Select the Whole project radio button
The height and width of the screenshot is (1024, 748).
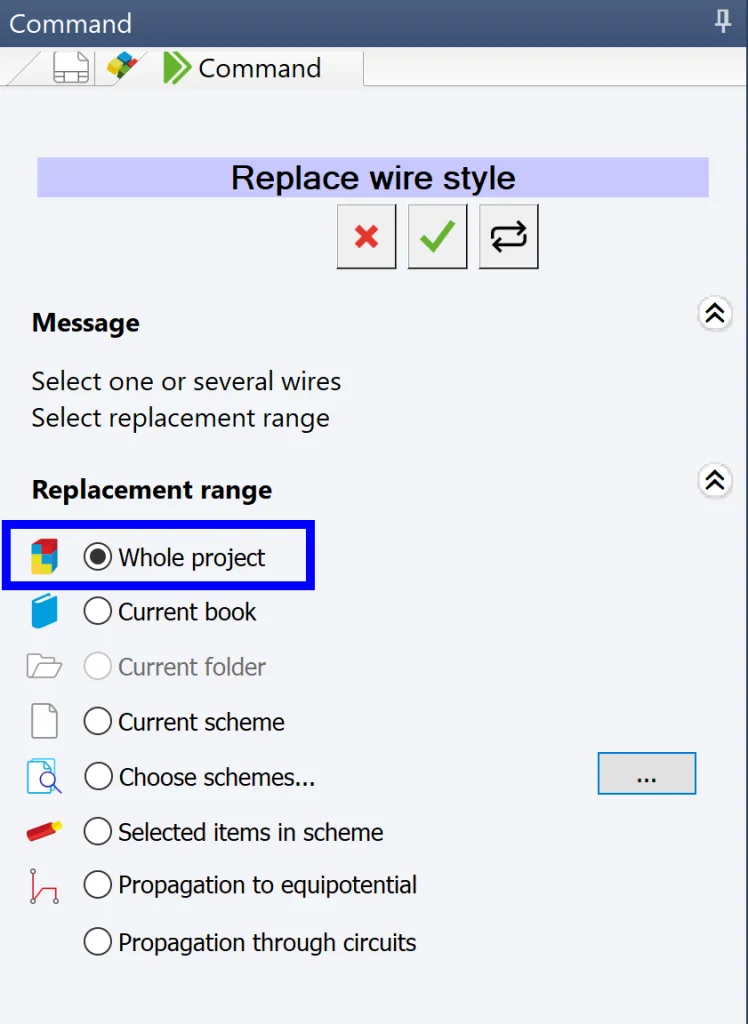click(97, 557)
